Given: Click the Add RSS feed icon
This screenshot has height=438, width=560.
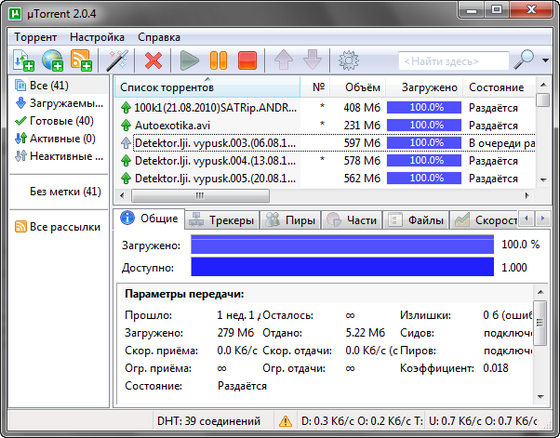Looking at the screenshot, I should click(81, 60).
